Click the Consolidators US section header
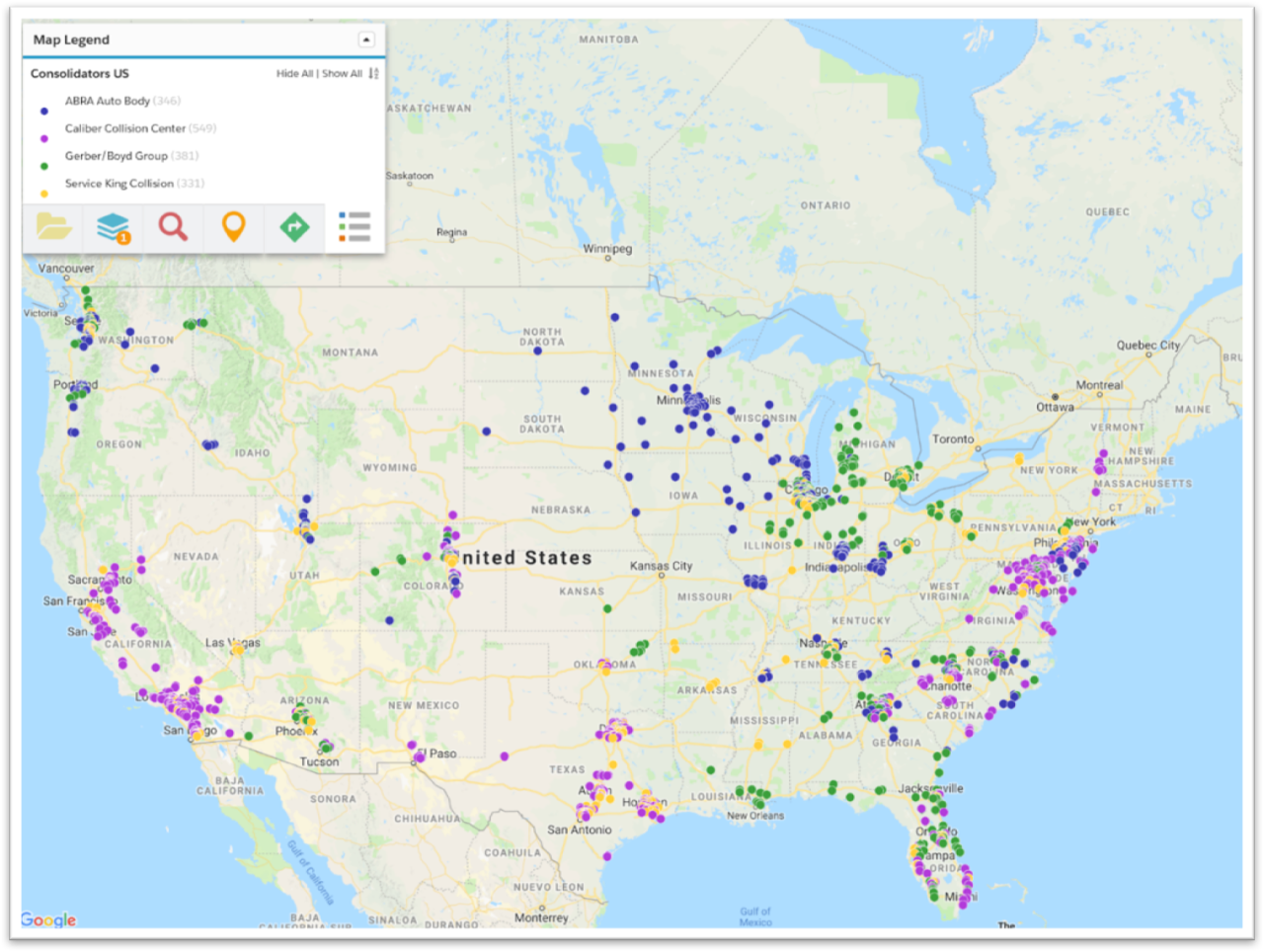Screen dimensions: 1264x952 (x=80, y=73)
